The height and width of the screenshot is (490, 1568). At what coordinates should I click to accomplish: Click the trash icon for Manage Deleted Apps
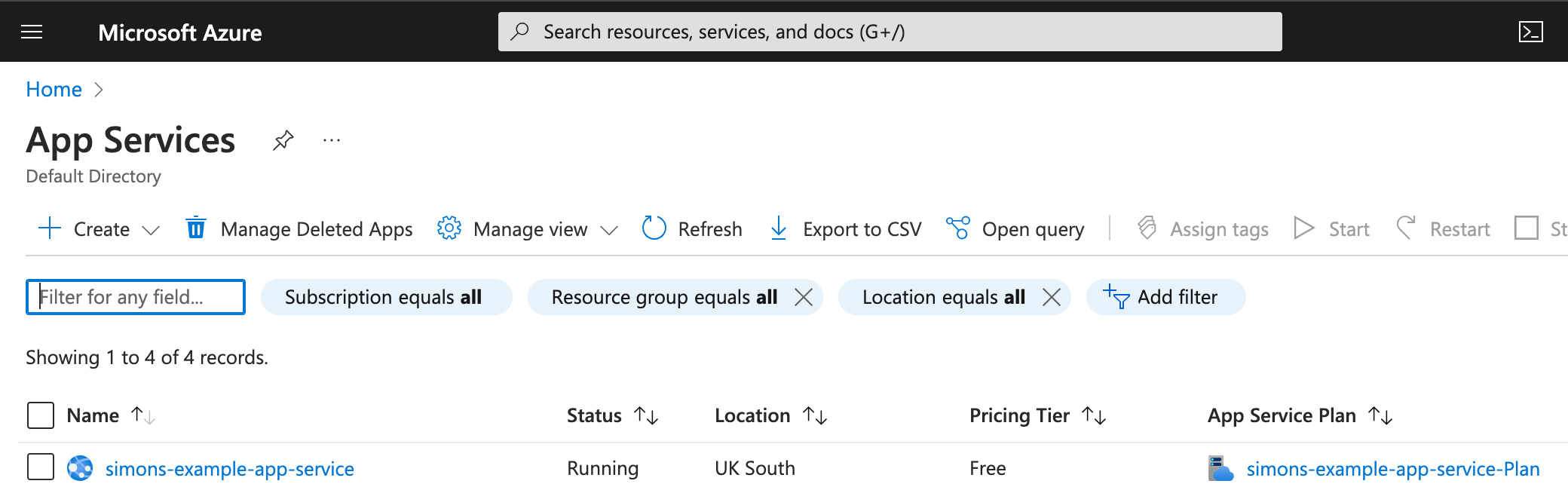pyautogui.click(x=196, y=228)
